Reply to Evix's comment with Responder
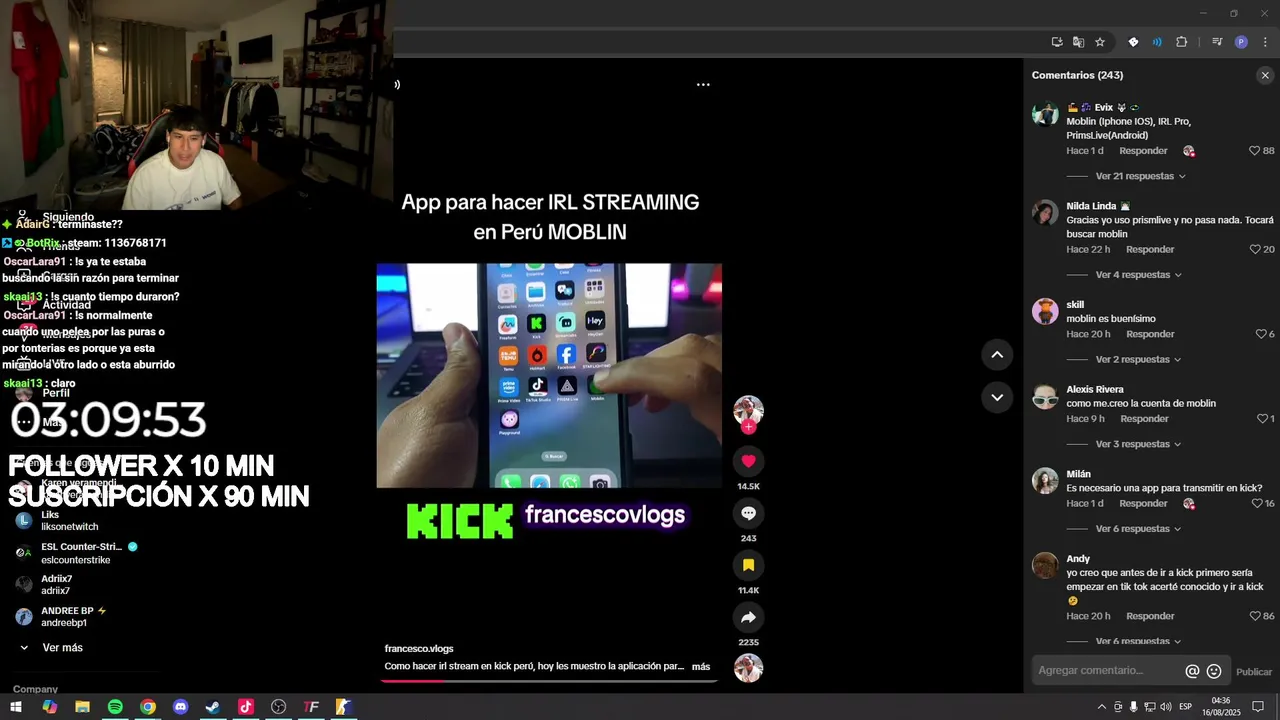The image size is (1280, 720). [1143, 151]
